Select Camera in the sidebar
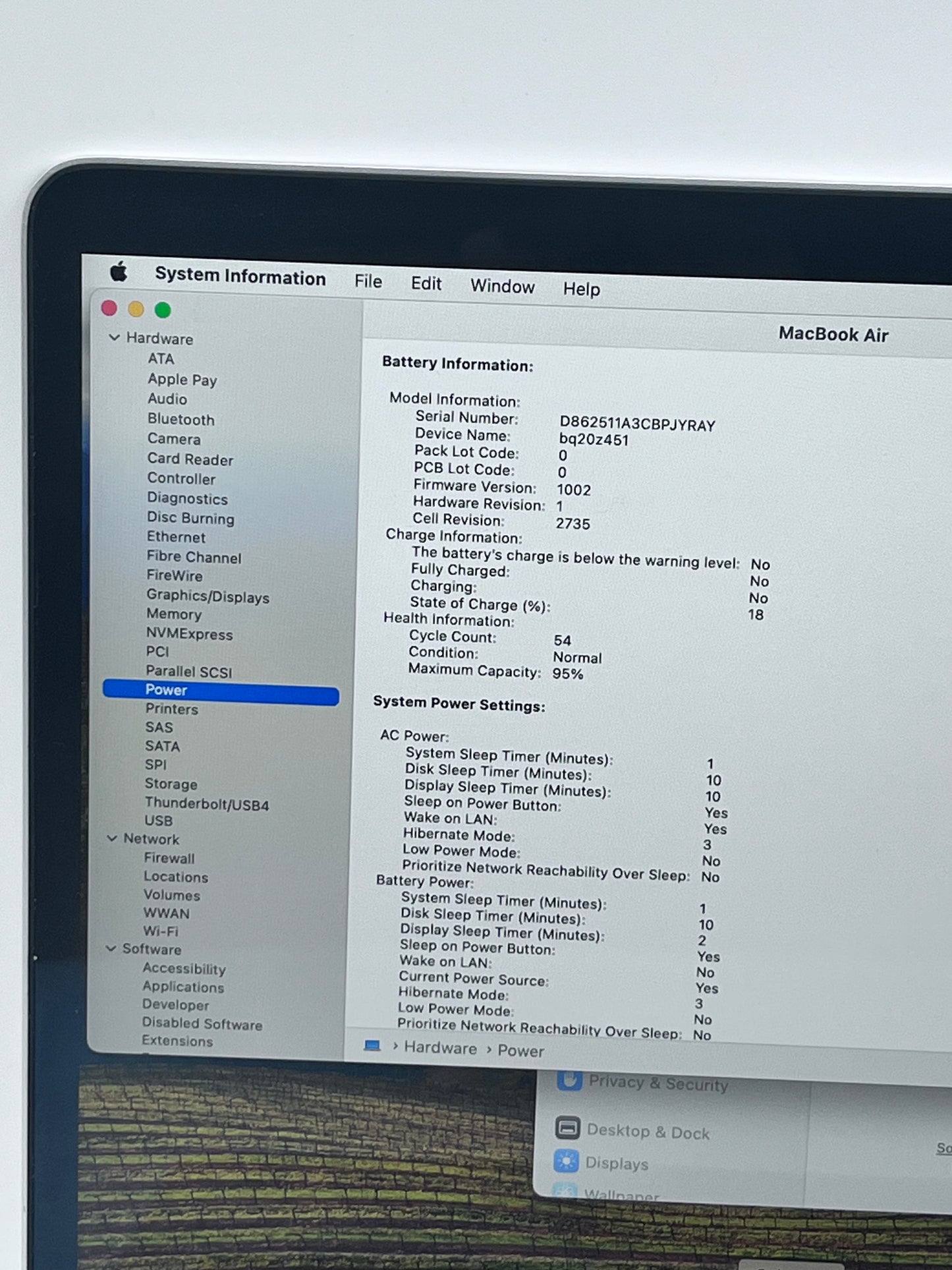The height and width of the screenshot is (1270, 952). pyautogui.click(x=174, y=439)
